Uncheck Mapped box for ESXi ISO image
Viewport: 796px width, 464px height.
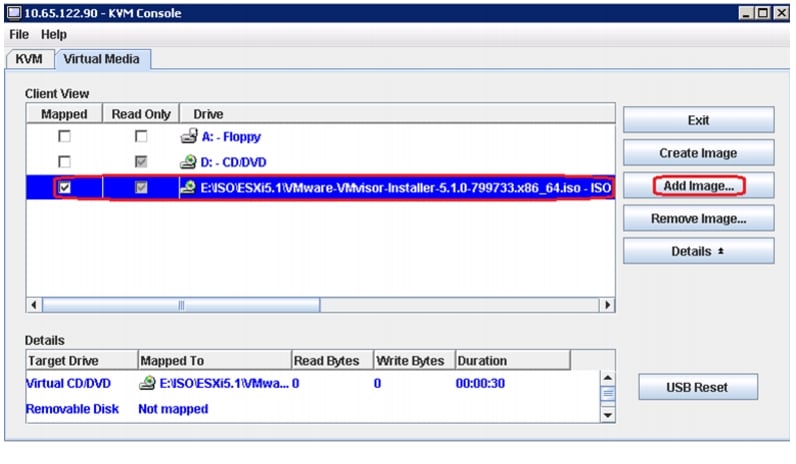coord(64,188)
